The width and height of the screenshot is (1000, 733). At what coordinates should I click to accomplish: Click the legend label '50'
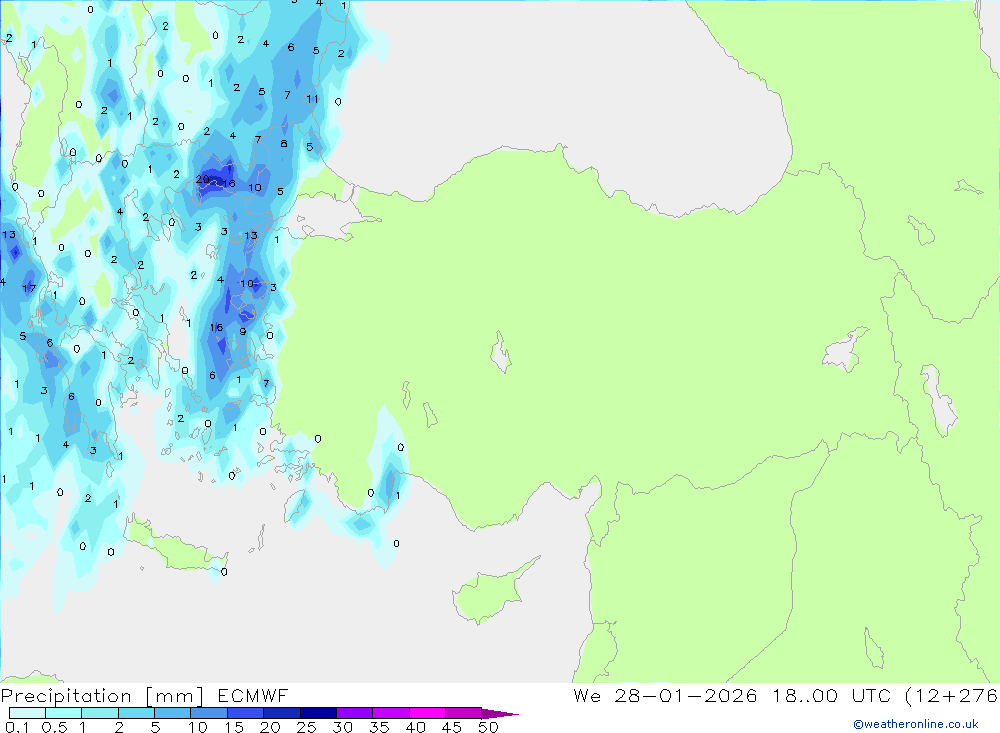point(488,727)
